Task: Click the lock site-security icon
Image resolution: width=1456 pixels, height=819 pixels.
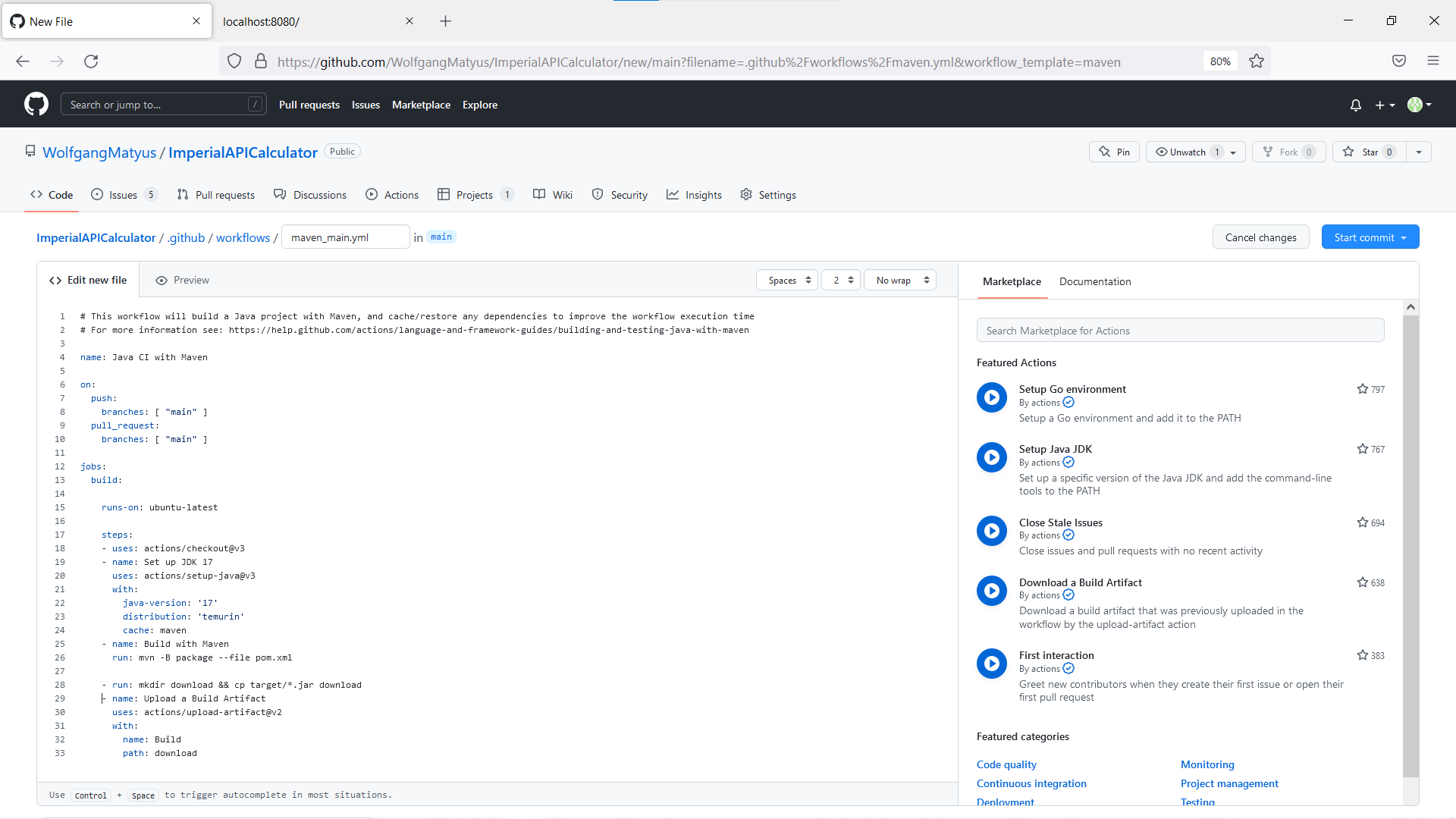Action: (x=261, y=61)
